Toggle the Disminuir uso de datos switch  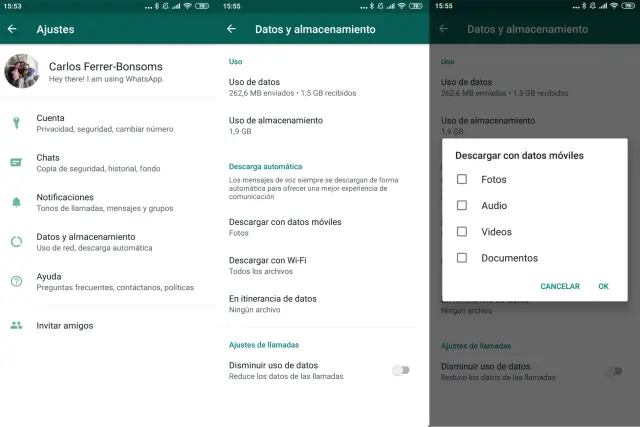[400, 370]
